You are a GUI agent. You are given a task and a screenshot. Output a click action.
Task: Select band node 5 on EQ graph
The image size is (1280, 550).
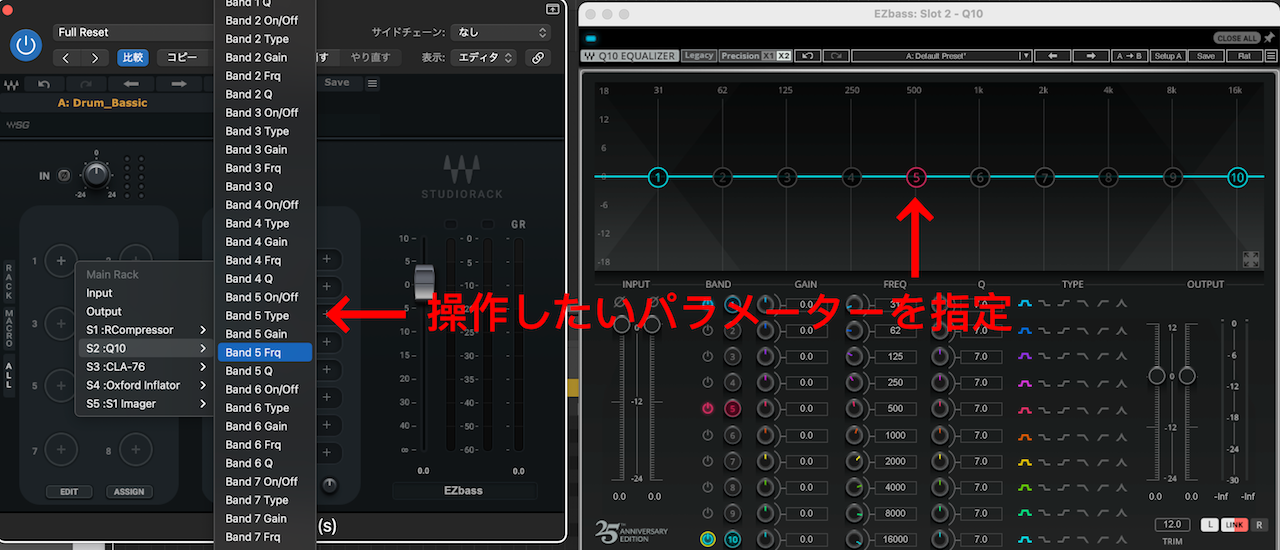[916, 178]
